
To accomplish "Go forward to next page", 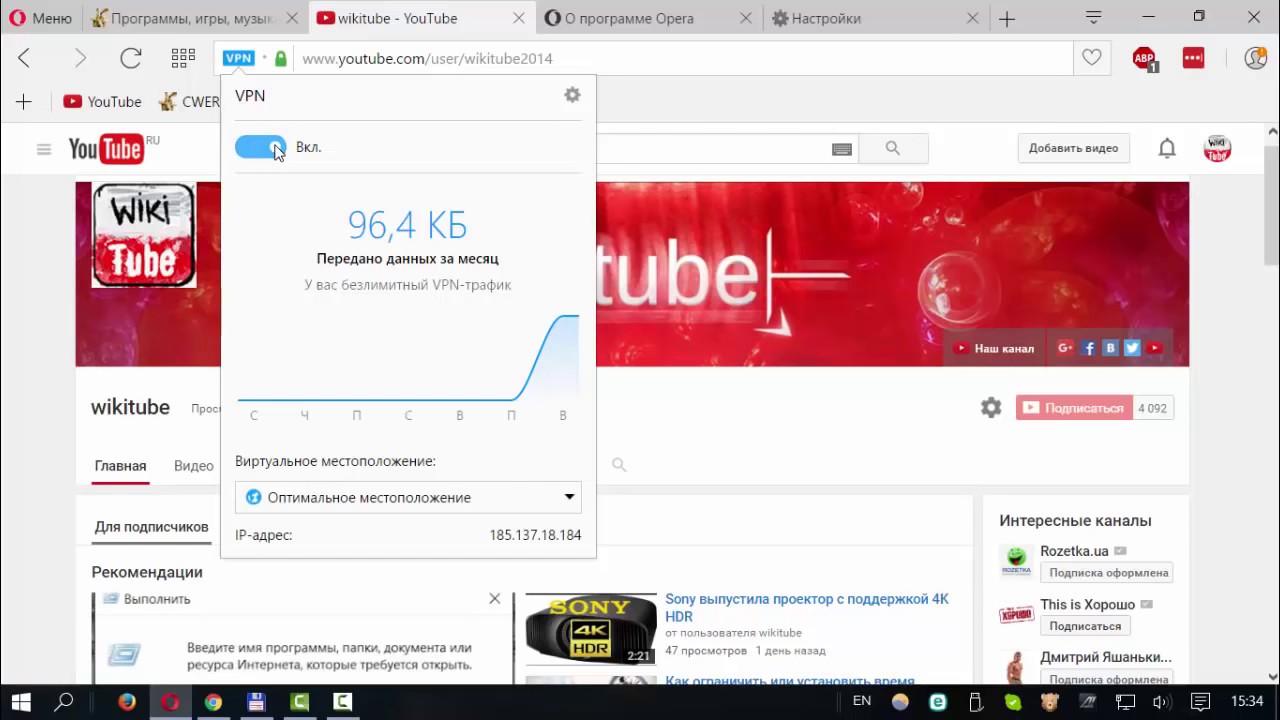I will 80,58.
